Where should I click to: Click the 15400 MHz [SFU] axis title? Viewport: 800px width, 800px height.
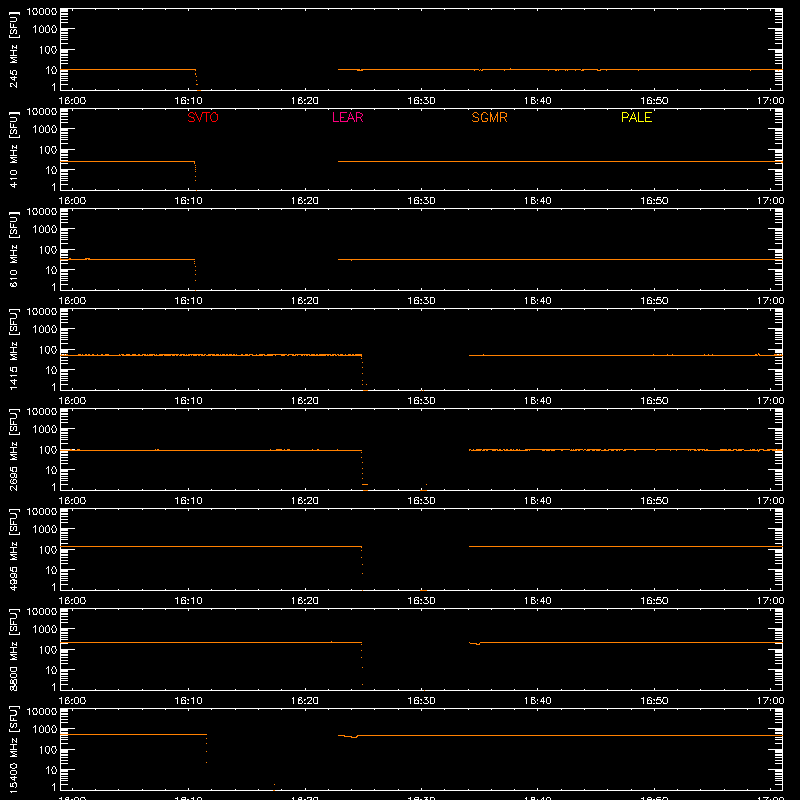[13, 750]
